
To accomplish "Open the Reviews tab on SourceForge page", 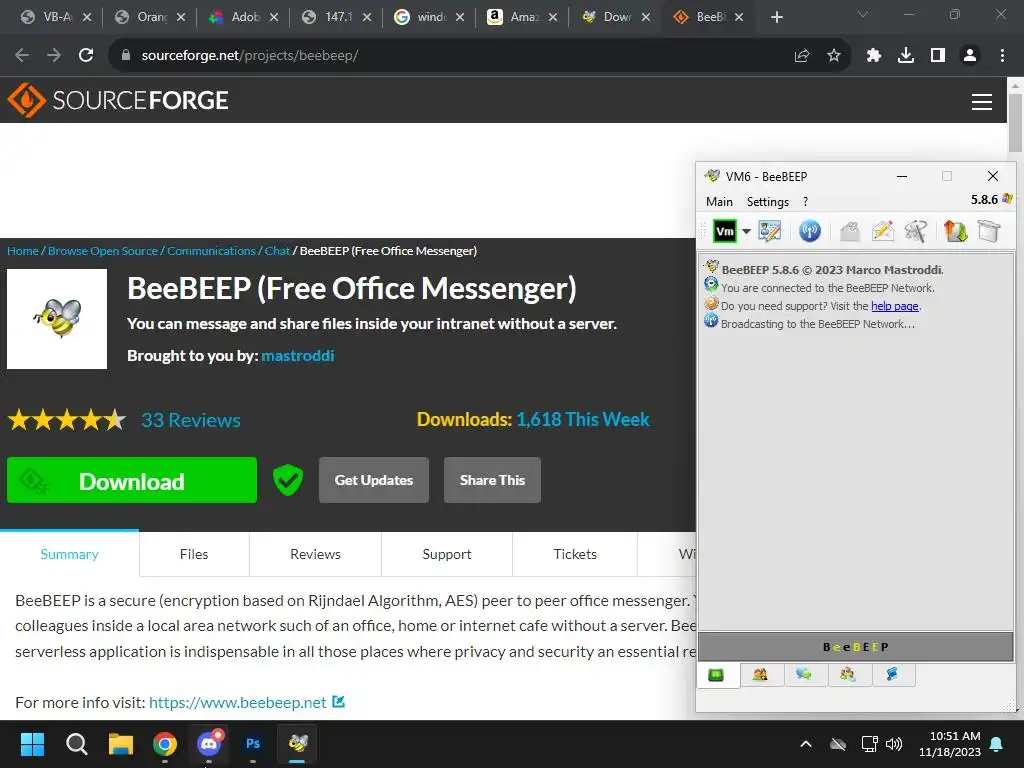I will tap(315, 554).
